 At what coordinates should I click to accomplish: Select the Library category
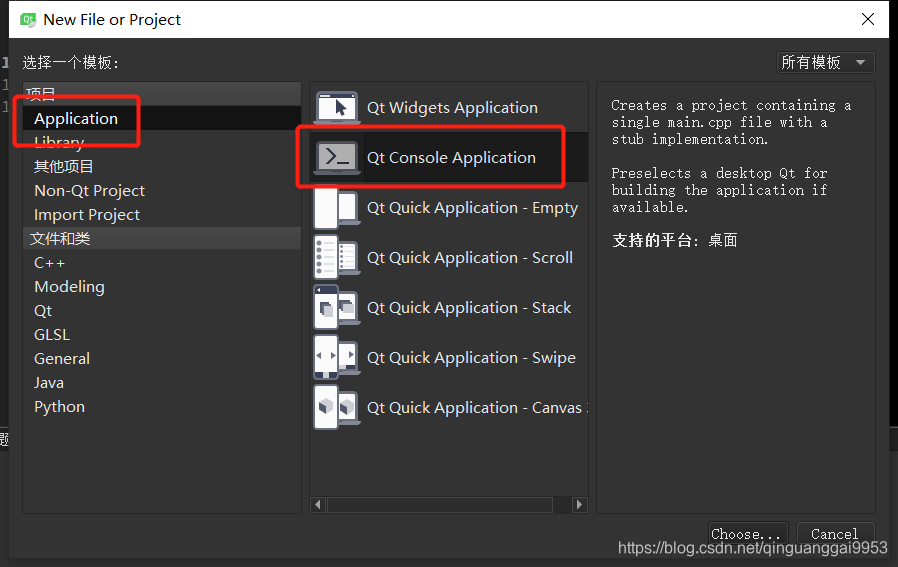point(162,143)
